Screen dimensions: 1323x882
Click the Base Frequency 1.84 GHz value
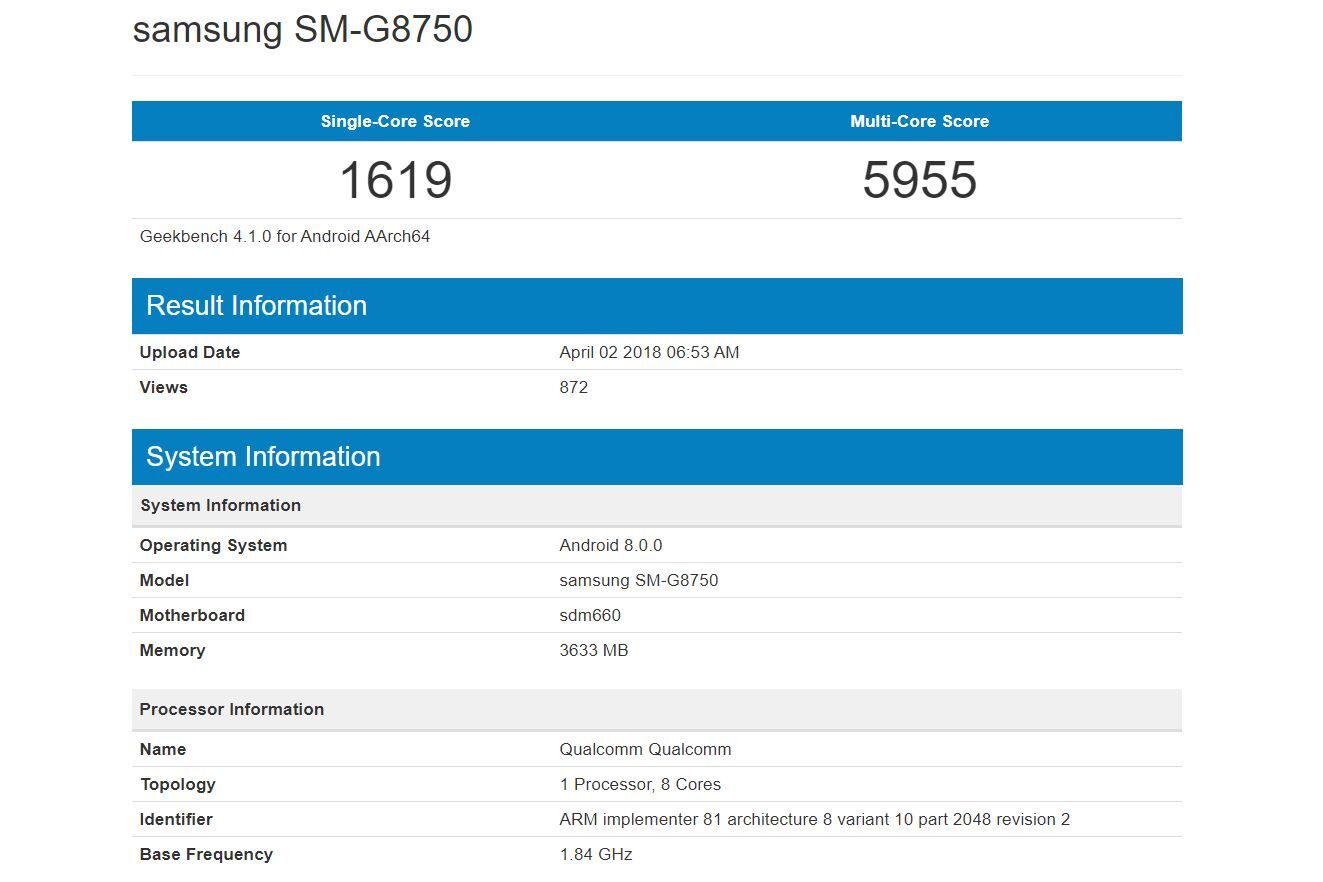pos(595,854)
